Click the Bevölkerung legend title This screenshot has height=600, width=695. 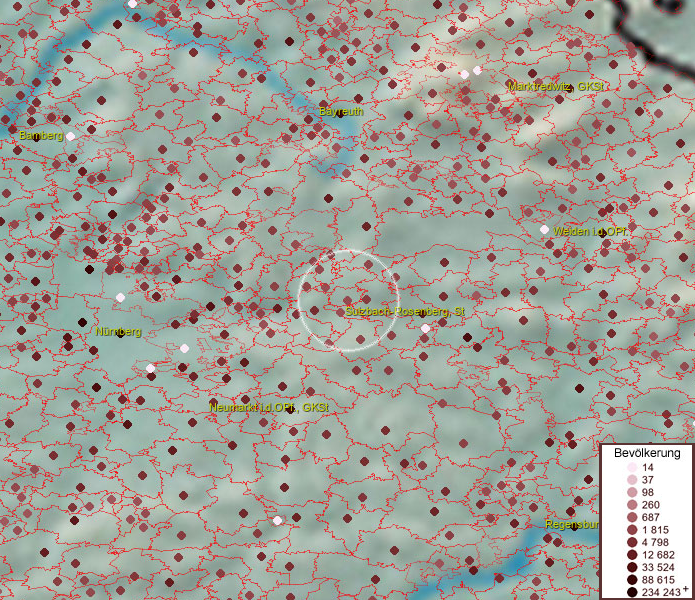pyautogui.click(x=647, y=453)
